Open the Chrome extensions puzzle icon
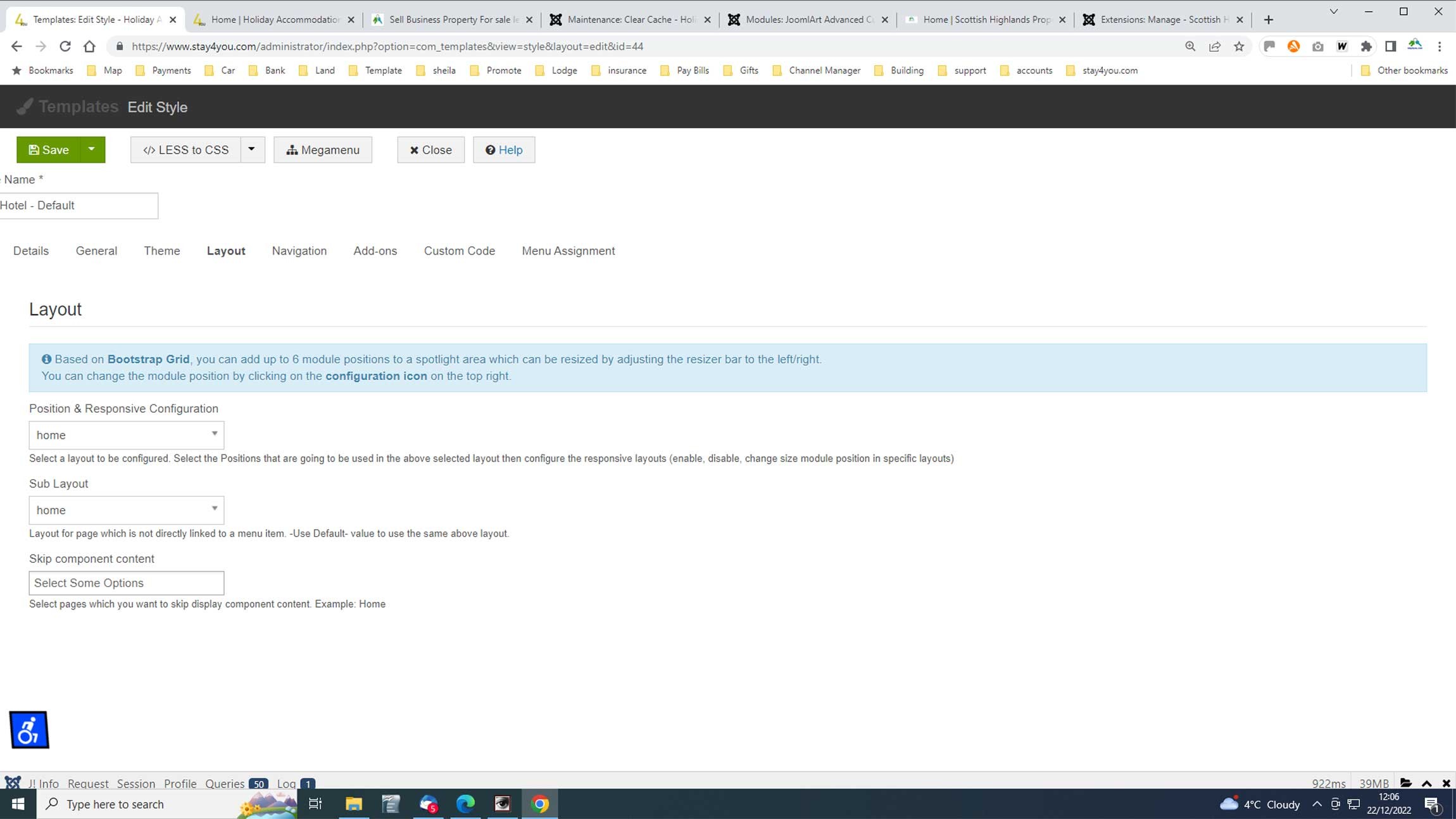This screenshot has height=819, width=1456. [x=1366, y=46]
